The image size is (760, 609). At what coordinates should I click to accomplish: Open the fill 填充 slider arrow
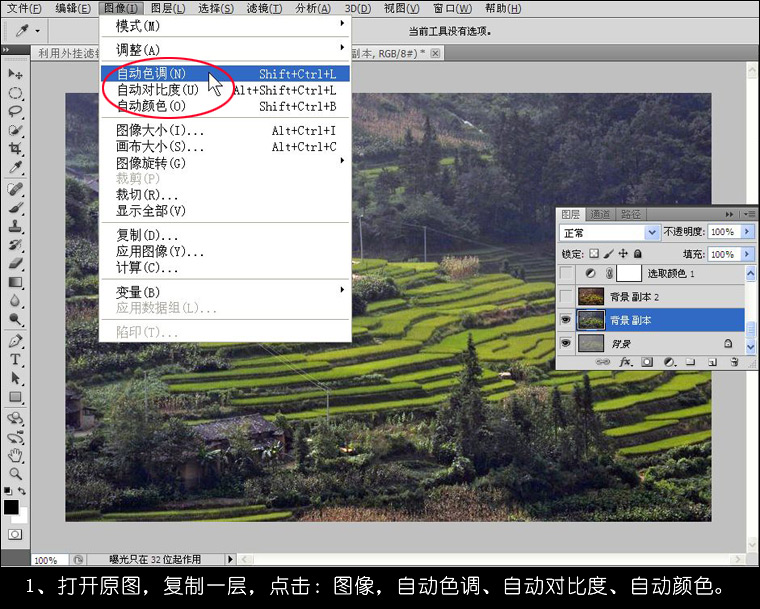(747, 254)
